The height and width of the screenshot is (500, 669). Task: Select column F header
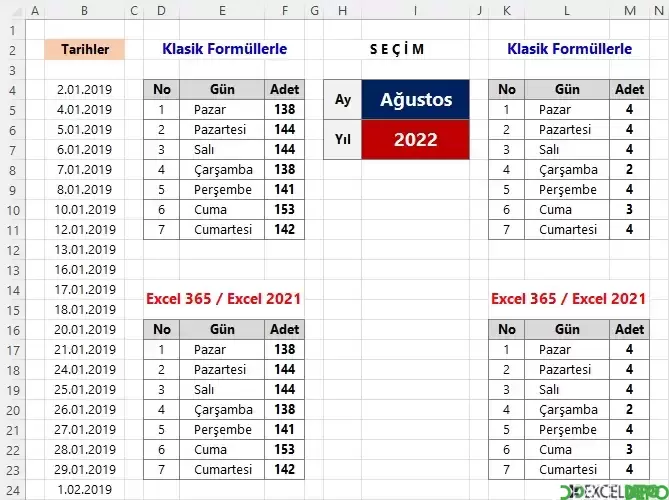(x=285, y=11)
